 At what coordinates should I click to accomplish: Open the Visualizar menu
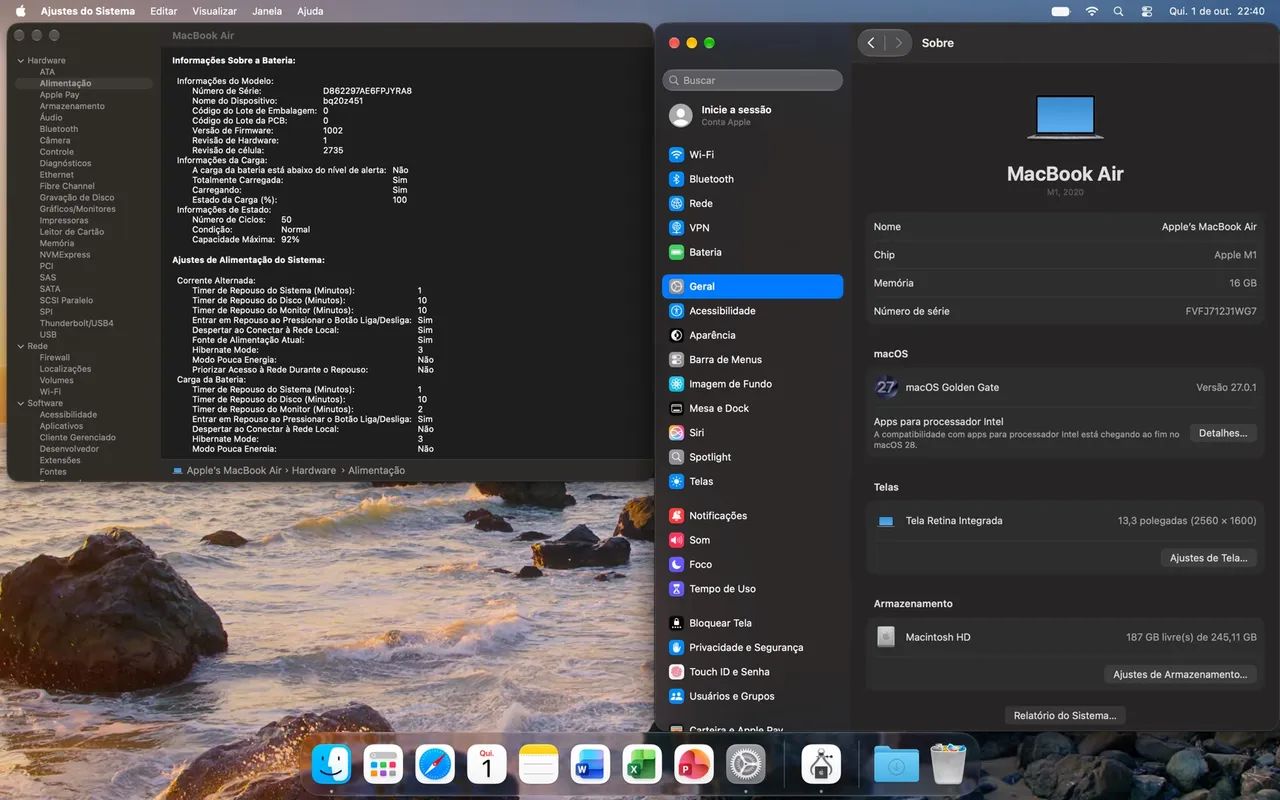[214, 11]
